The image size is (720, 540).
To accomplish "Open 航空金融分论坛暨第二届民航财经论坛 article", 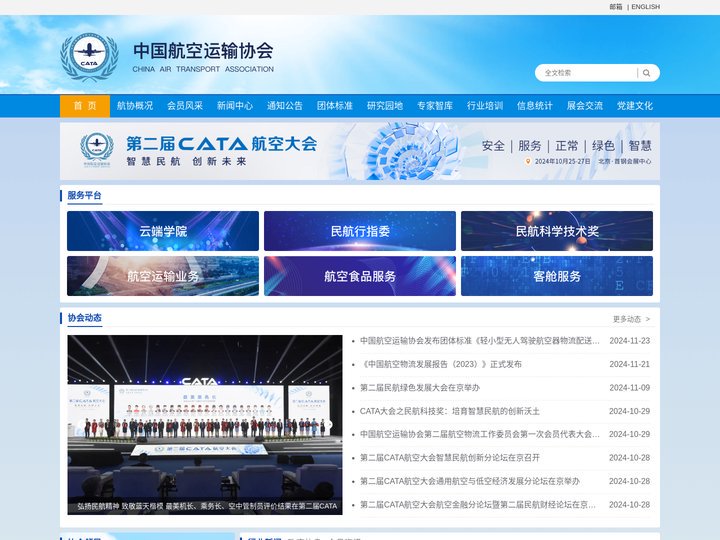I will (x=478, y=505).
